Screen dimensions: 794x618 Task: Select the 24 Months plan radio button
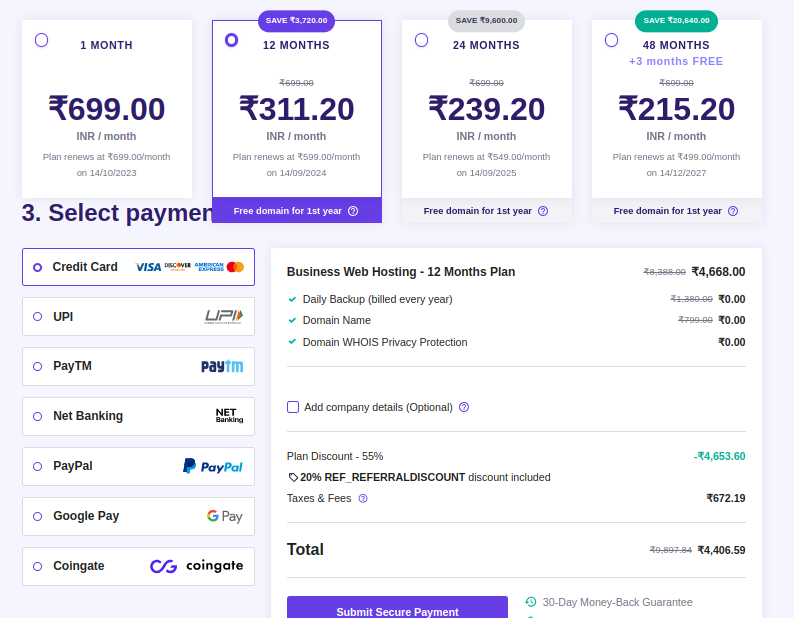point(421,40)
